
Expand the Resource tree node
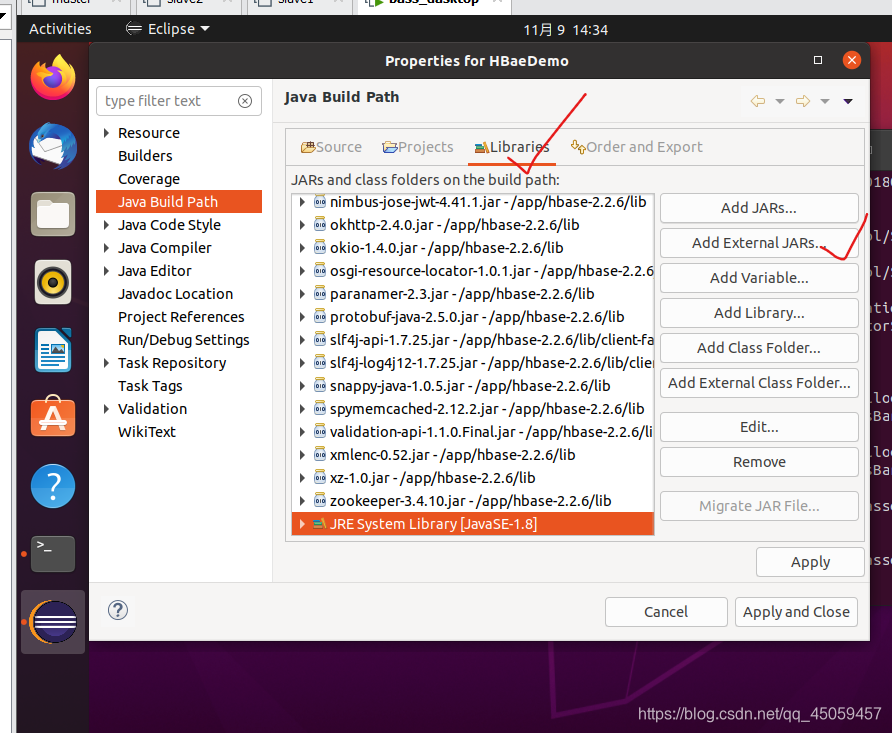coord(106,132)
